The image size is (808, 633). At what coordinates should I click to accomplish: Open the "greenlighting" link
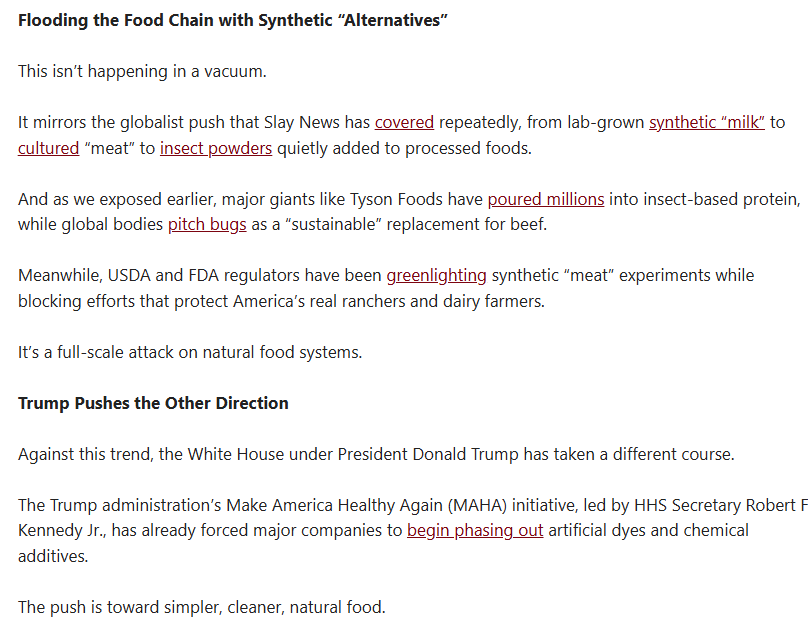click(436, 275)
